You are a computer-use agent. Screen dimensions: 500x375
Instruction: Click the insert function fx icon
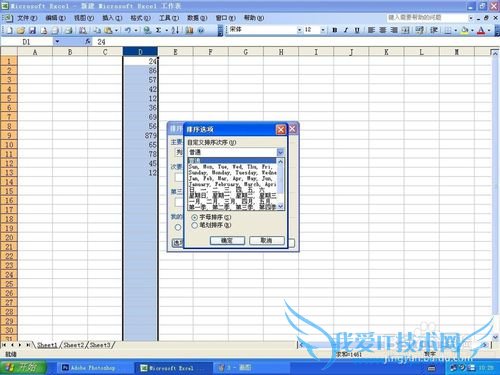(x=88, y=42)
